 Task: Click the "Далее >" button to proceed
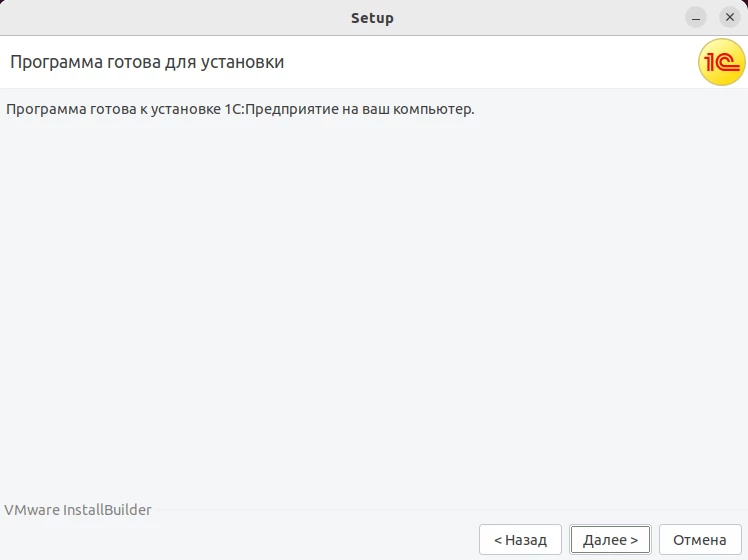coord(610,540)
